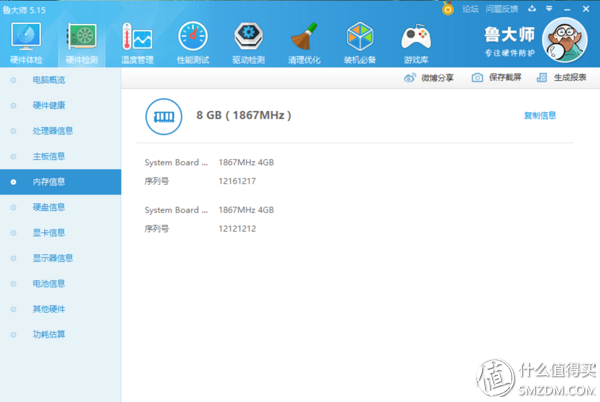
Task: Close the 鲁大师 window
Action: coord(586,9)
